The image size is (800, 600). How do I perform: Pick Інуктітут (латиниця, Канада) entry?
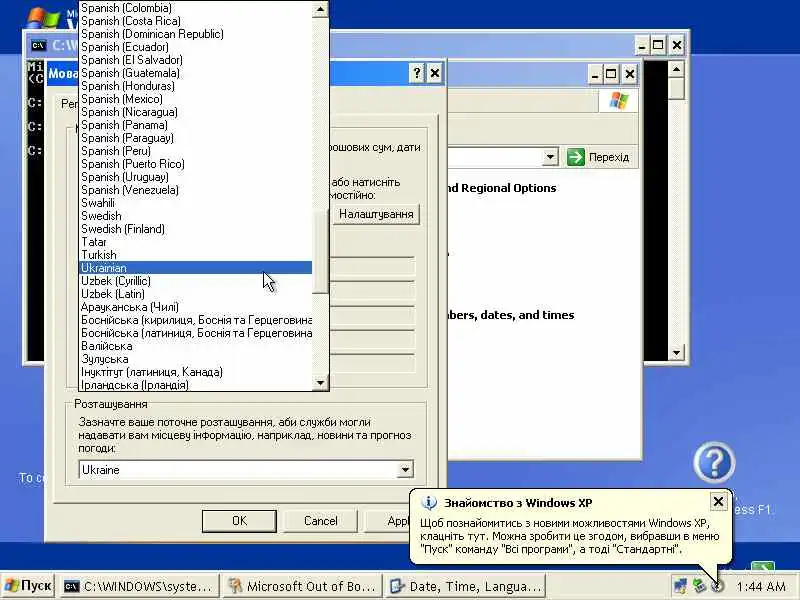[196, 372]
